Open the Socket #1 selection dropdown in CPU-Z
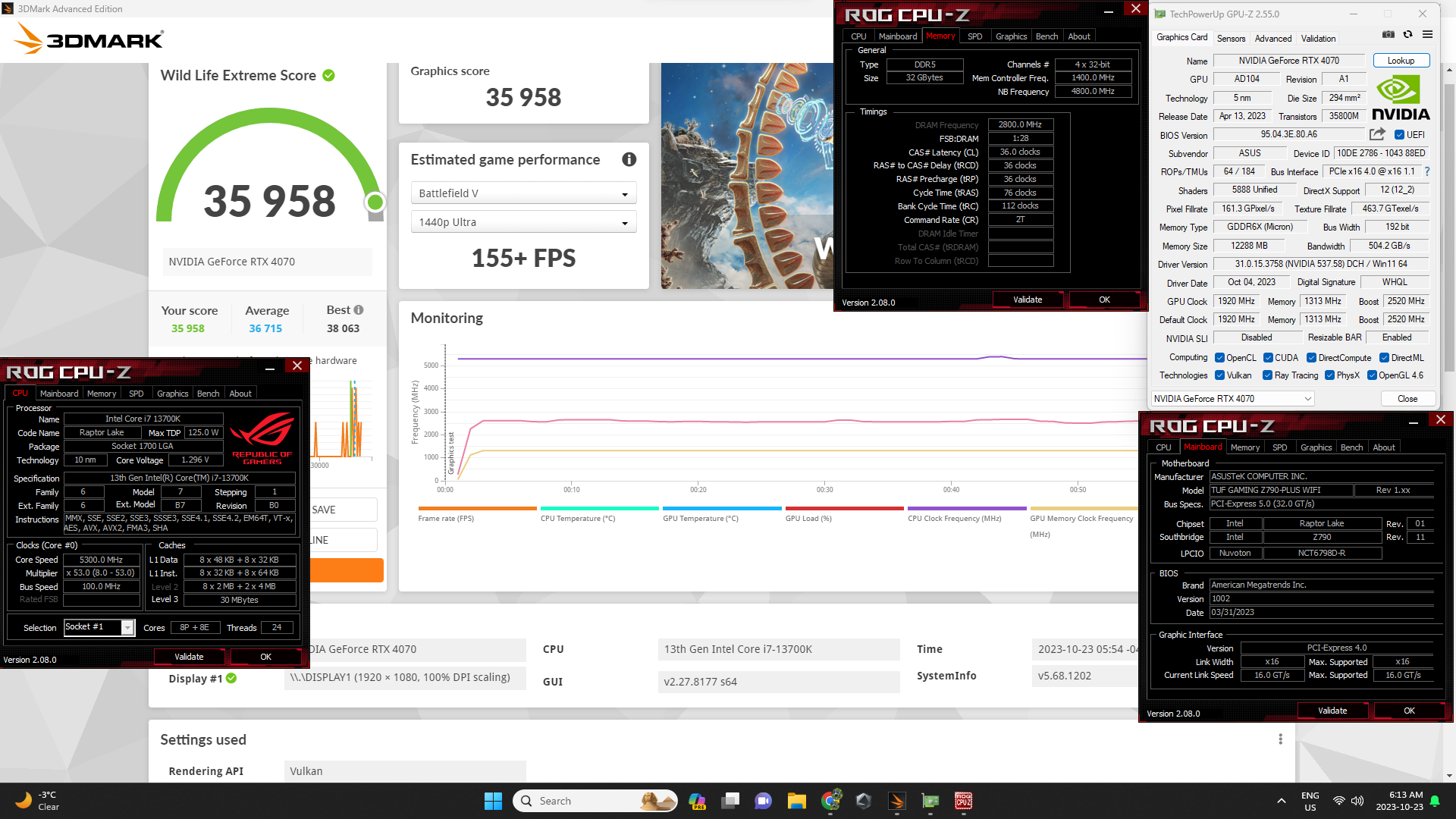This screenshot has width=1456, height=819. 99,627
